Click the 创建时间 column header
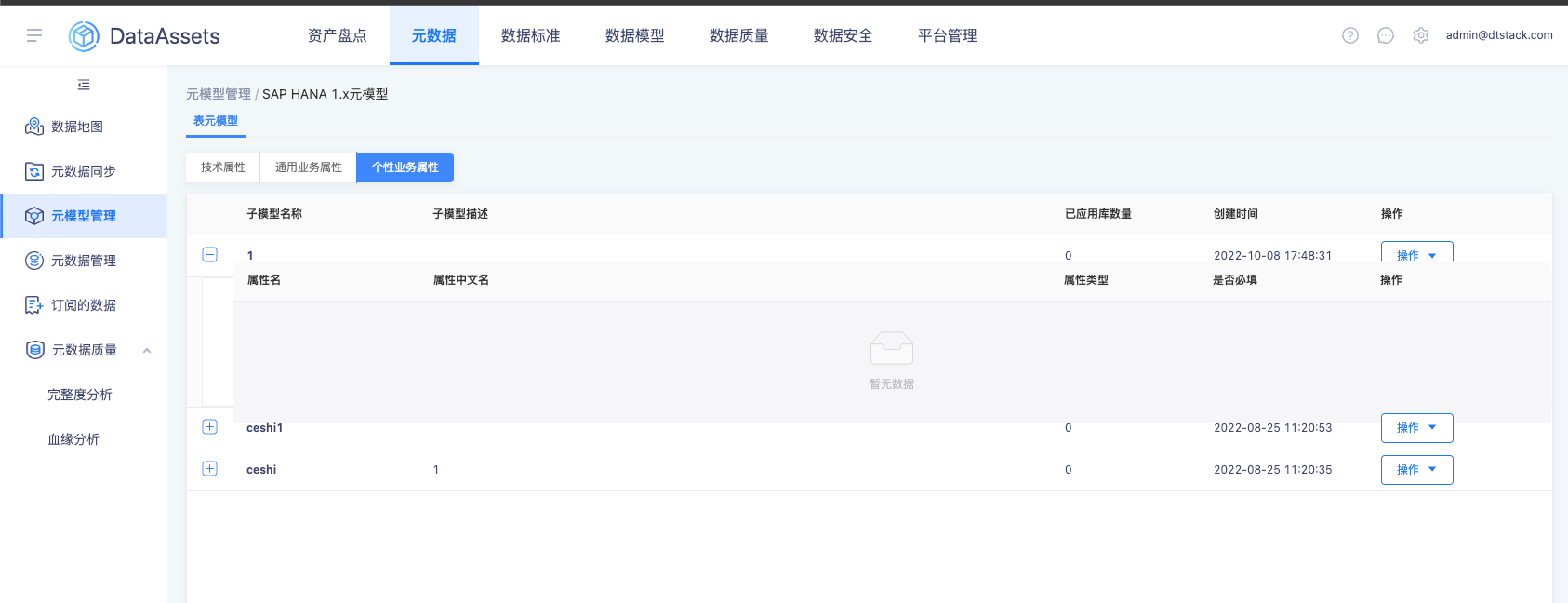Image resolution: width=1568 pixels, height=603 pixels. pos(1236,214)
